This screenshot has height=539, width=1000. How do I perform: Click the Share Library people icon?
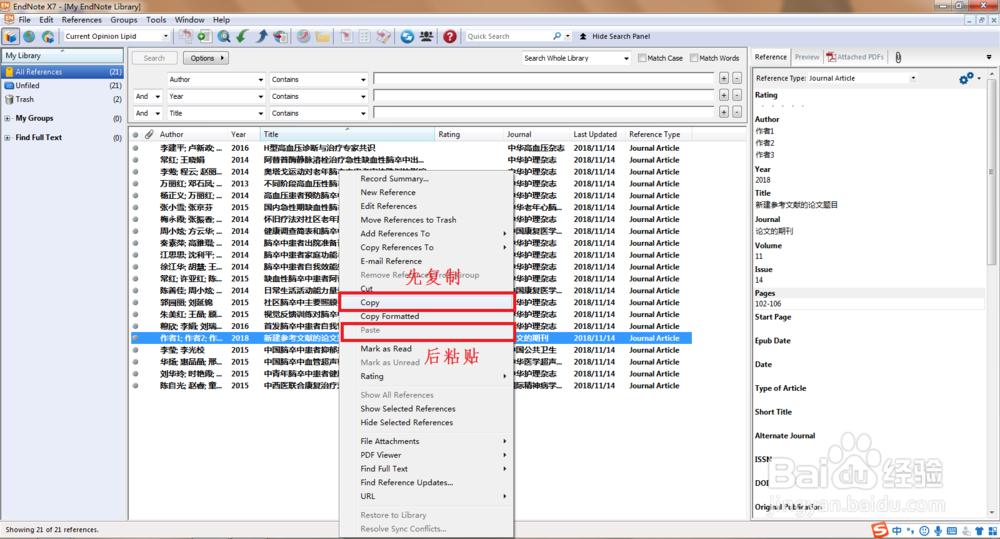[426, 36]
